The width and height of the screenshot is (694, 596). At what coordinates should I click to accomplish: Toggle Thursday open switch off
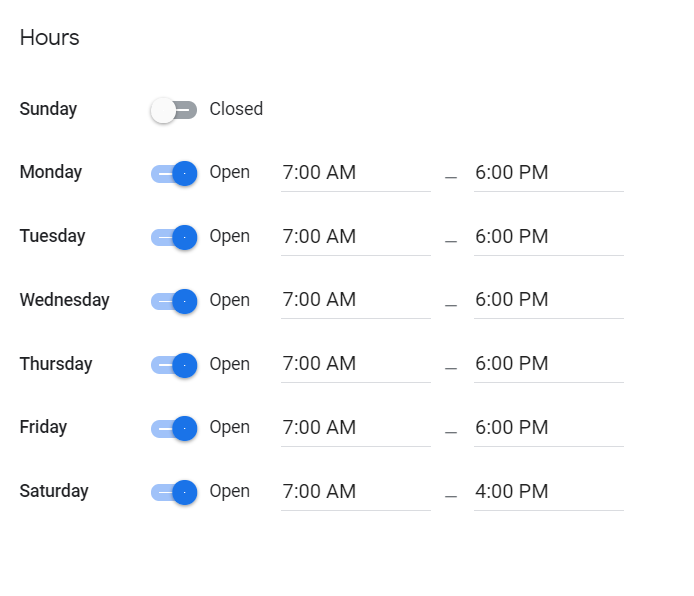pos(174,365)
